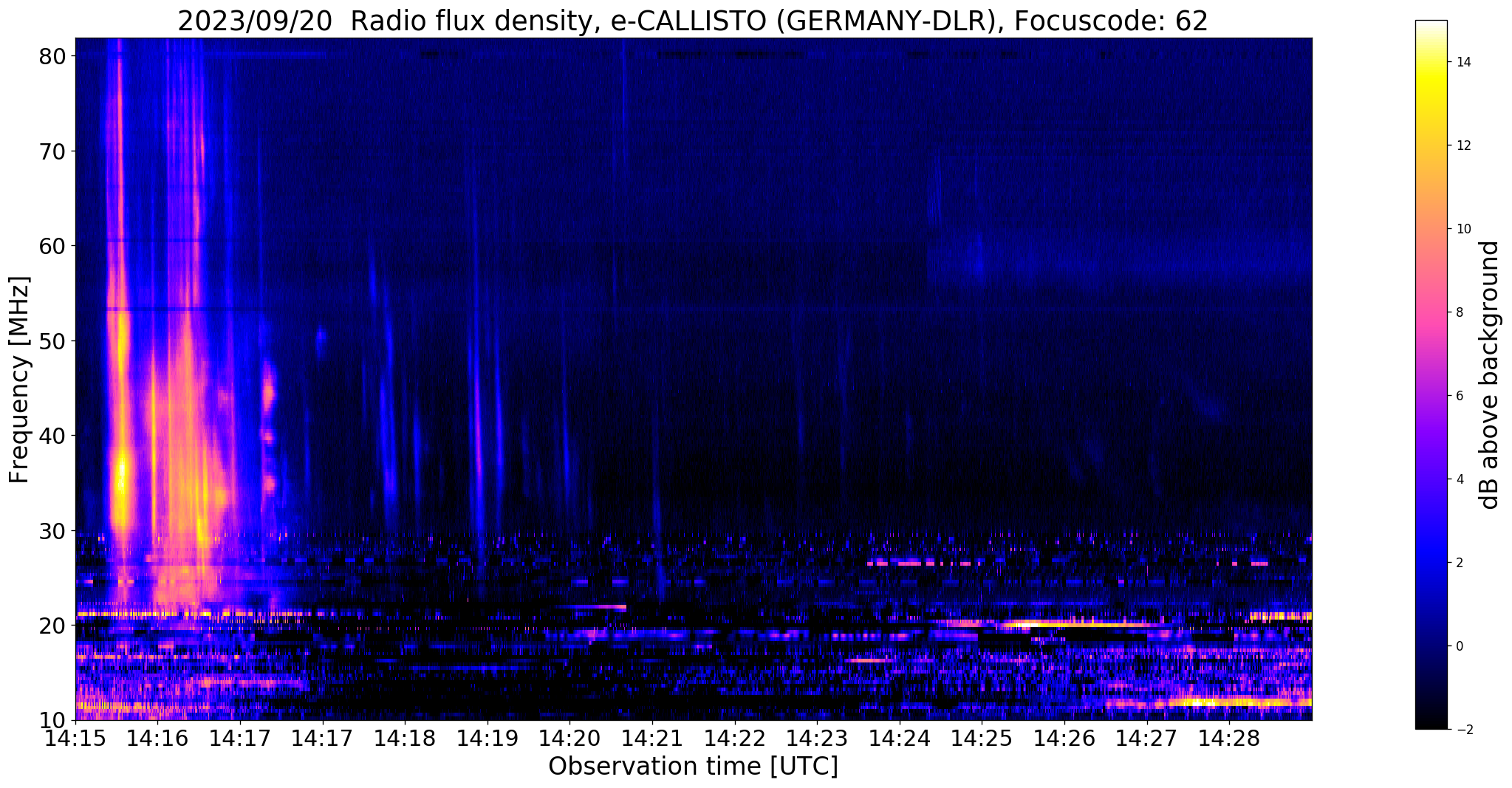The width and height of the screenshot is (1512, 788).
Task: Click the colorbar tick label 6
Action: [1458, 396]
